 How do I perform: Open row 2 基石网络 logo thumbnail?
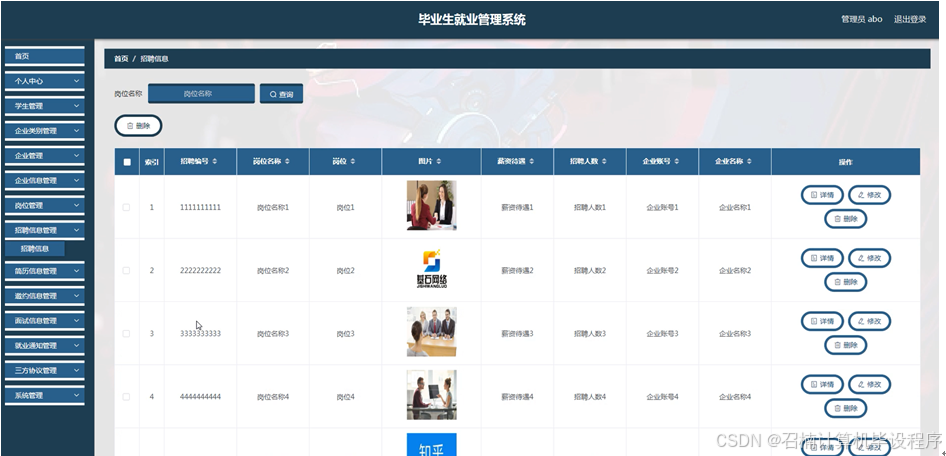pyautogui.click(x=431, y=269)
